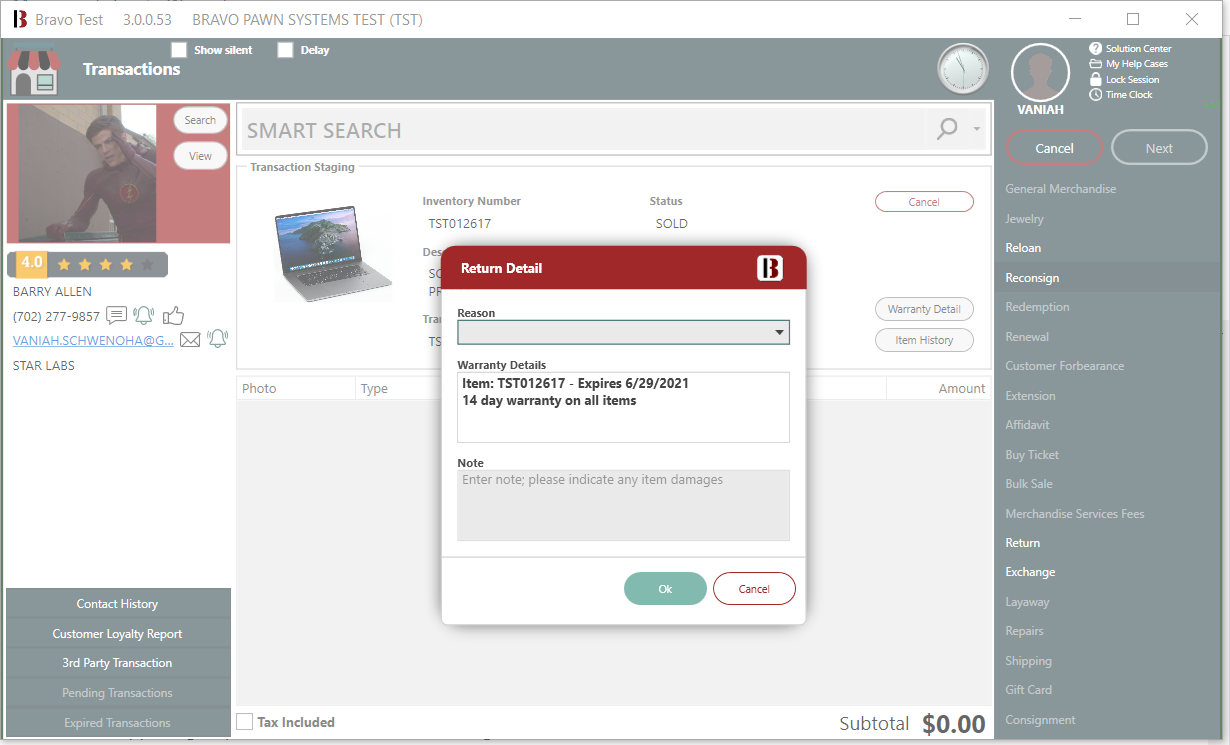Click the Transactions storefront icon
1230x745 pixels.
33,70
